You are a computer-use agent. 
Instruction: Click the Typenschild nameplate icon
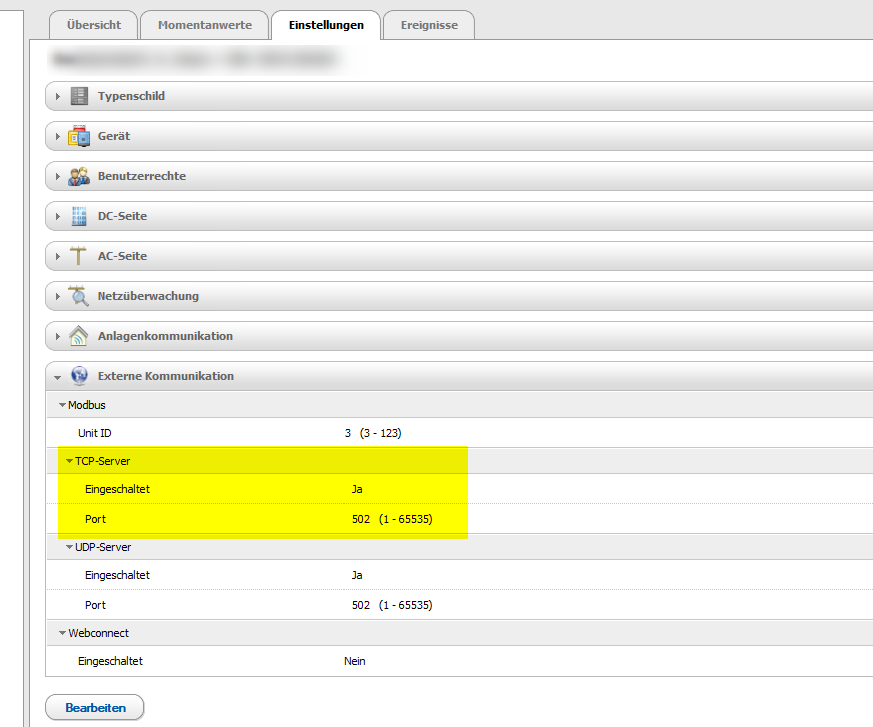[x=79, y=96]
